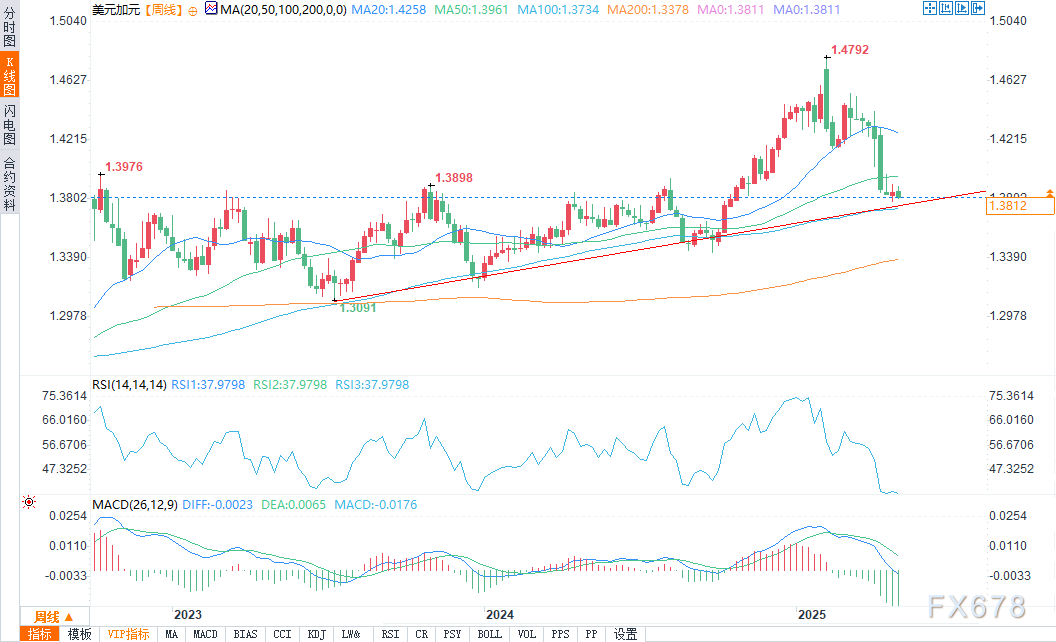
Task: Click the second chart layout icon at top right
Action: [x=945, y=9]
